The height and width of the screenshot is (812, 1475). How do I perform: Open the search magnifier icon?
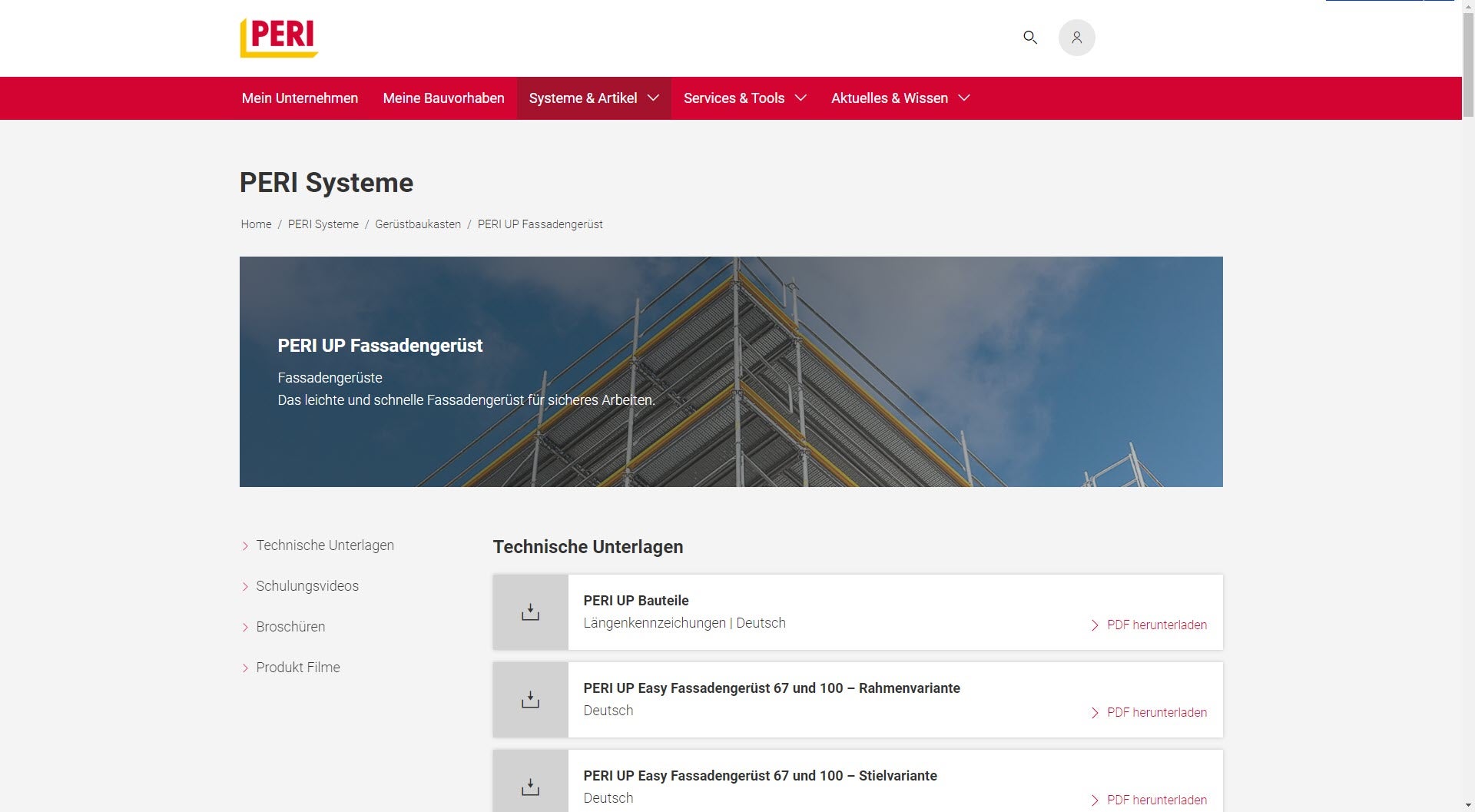point(1030,37)
